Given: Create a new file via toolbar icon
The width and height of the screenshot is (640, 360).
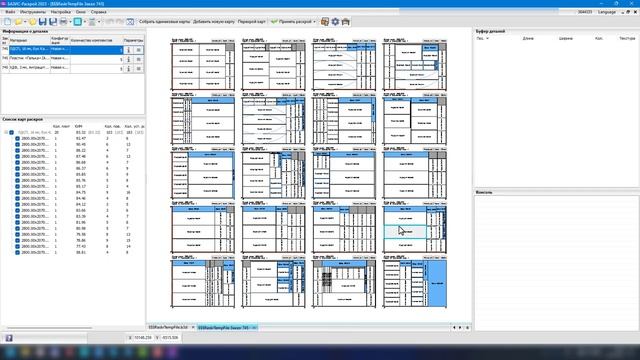Looking at the screenshot, I should (7, 22).
